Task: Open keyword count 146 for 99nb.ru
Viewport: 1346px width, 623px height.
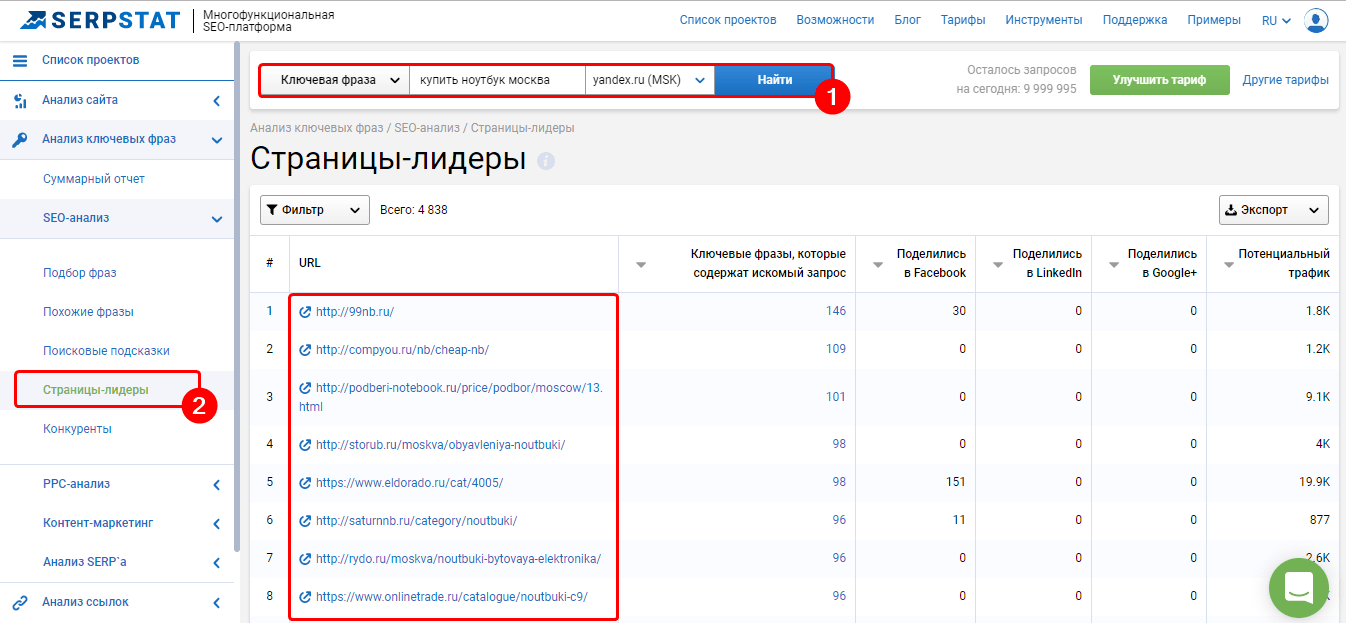Action: [x=836, y=311]
